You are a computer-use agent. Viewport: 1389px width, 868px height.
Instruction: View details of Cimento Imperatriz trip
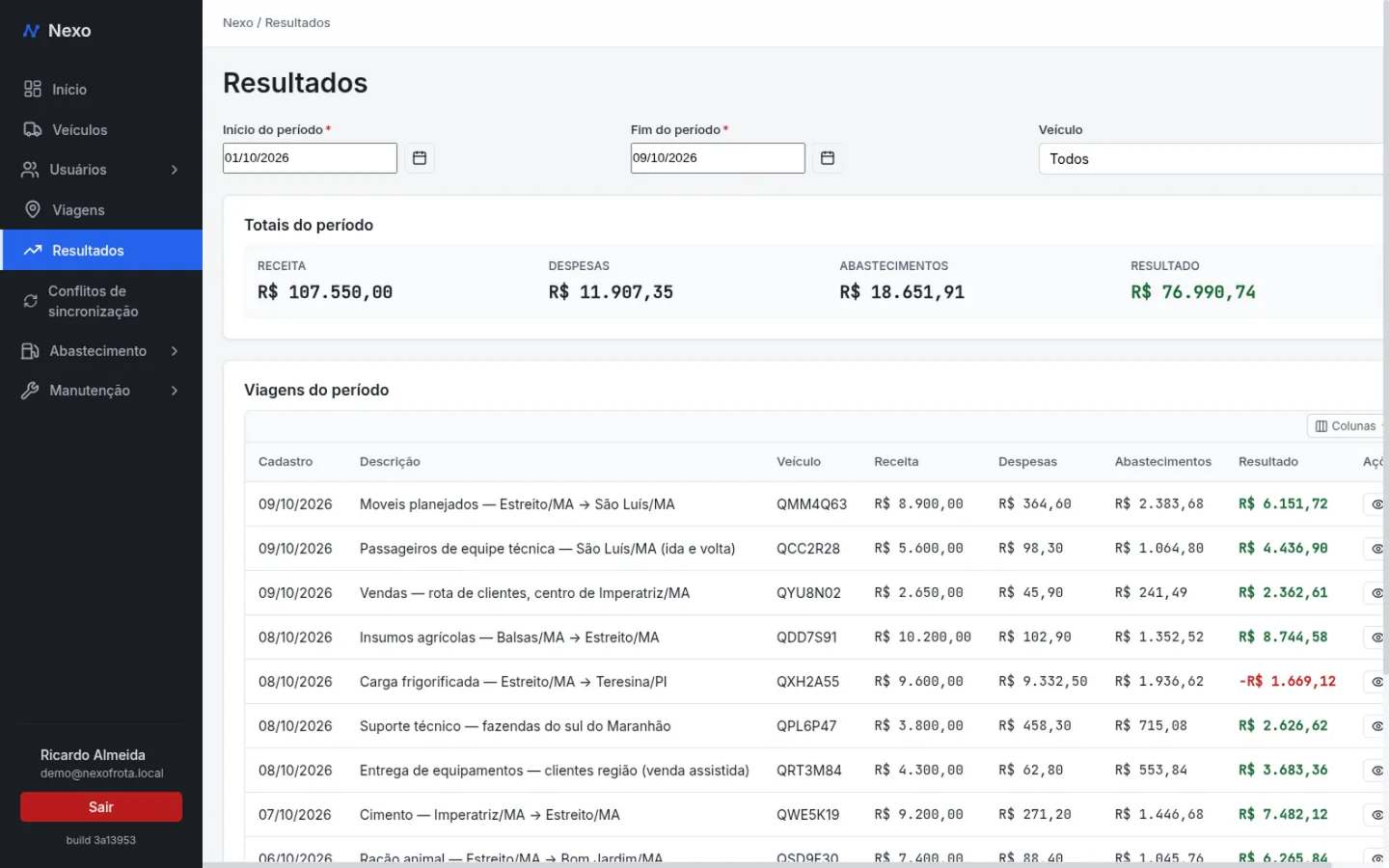(x=1376, y=815)
